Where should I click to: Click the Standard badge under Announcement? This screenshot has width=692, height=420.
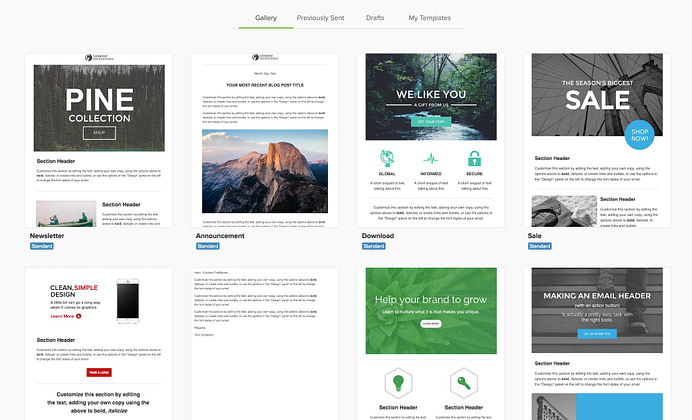click(x=208, y=246)
